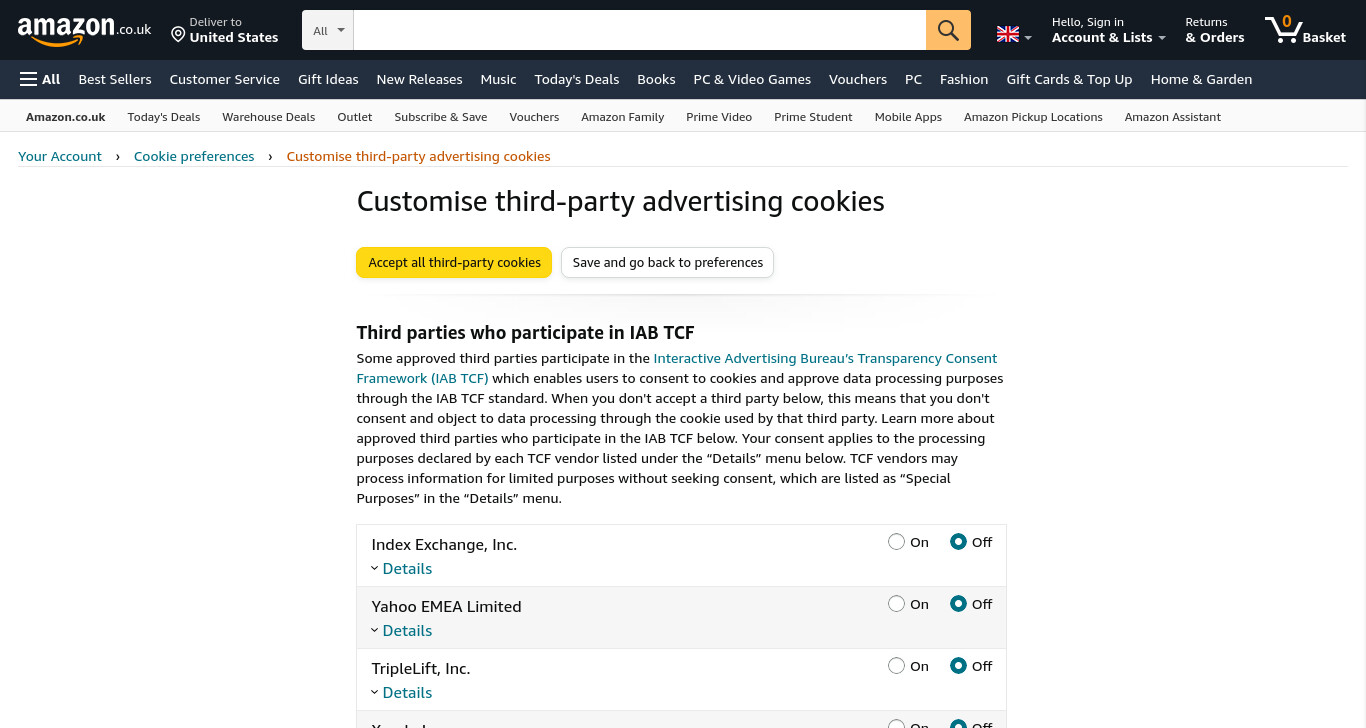
Task: Open Today's Deals in main navigation
Action: pos(577,79)
